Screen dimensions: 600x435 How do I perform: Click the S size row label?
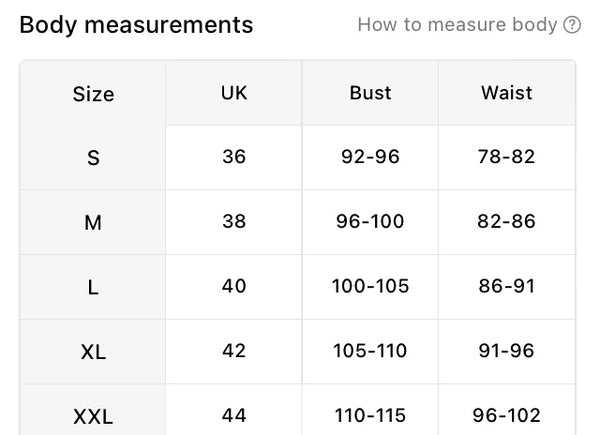click(x=93, y=158)
